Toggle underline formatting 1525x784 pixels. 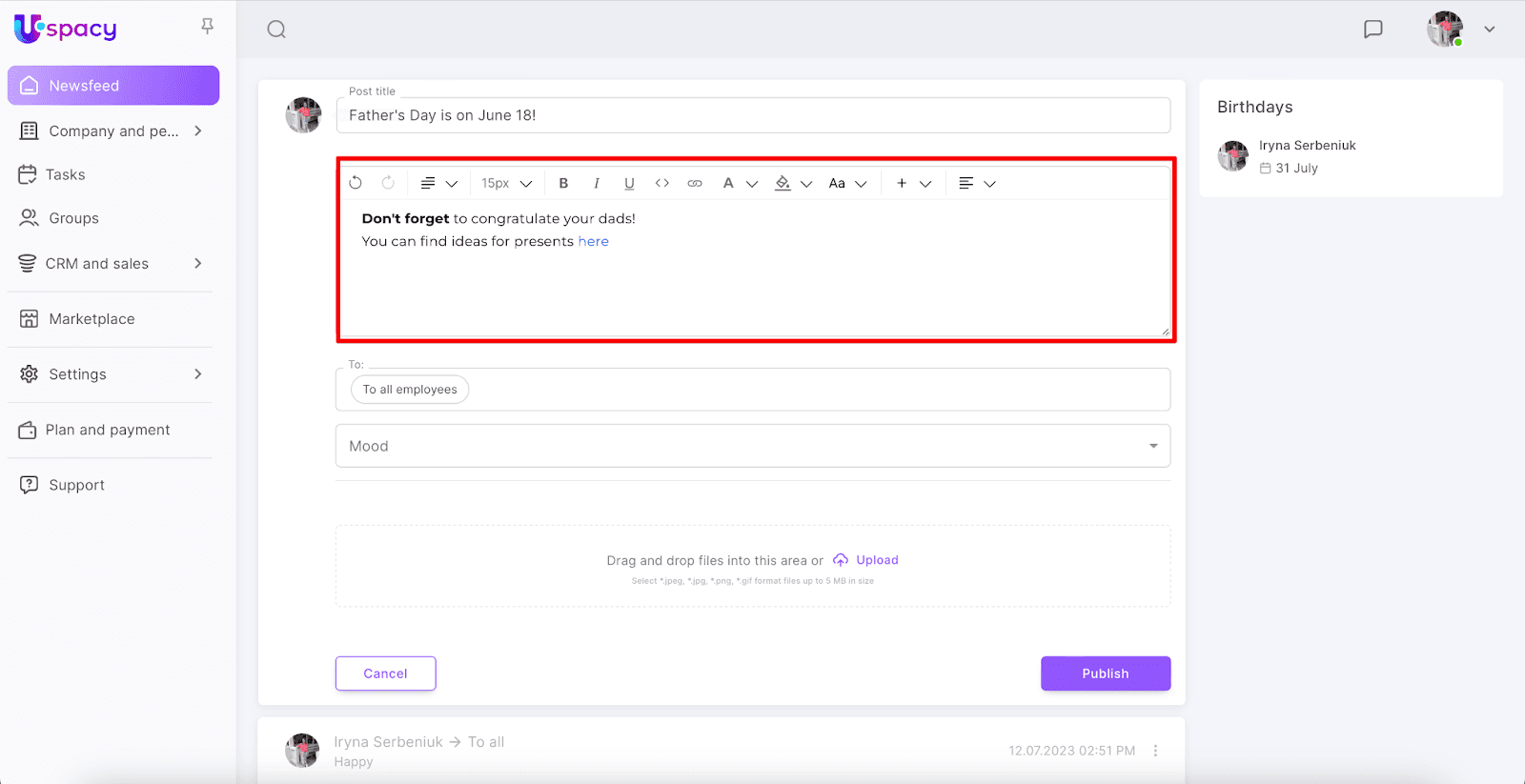pos(629,183)
